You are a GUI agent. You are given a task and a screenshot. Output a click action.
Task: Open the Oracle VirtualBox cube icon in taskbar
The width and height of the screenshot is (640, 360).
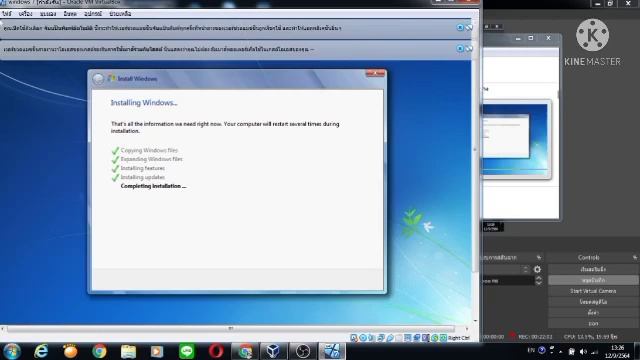point(273,351)
